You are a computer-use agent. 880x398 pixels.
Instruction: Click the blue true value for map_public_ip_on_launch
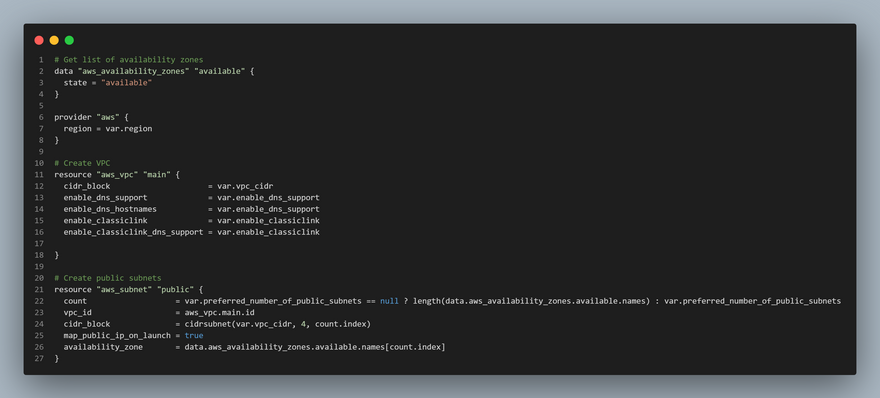tap(194, 336)
